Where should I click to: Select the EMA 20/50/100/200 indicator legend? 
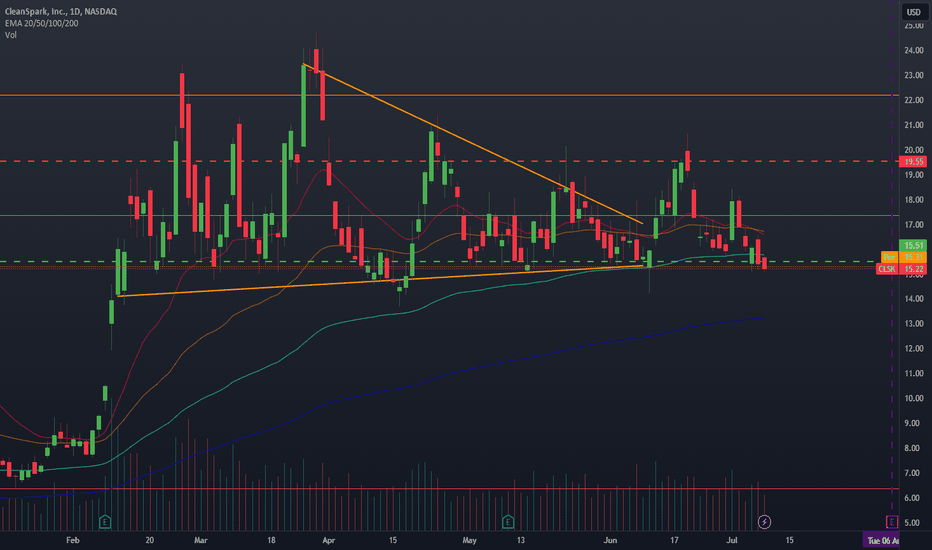[42, 23]
